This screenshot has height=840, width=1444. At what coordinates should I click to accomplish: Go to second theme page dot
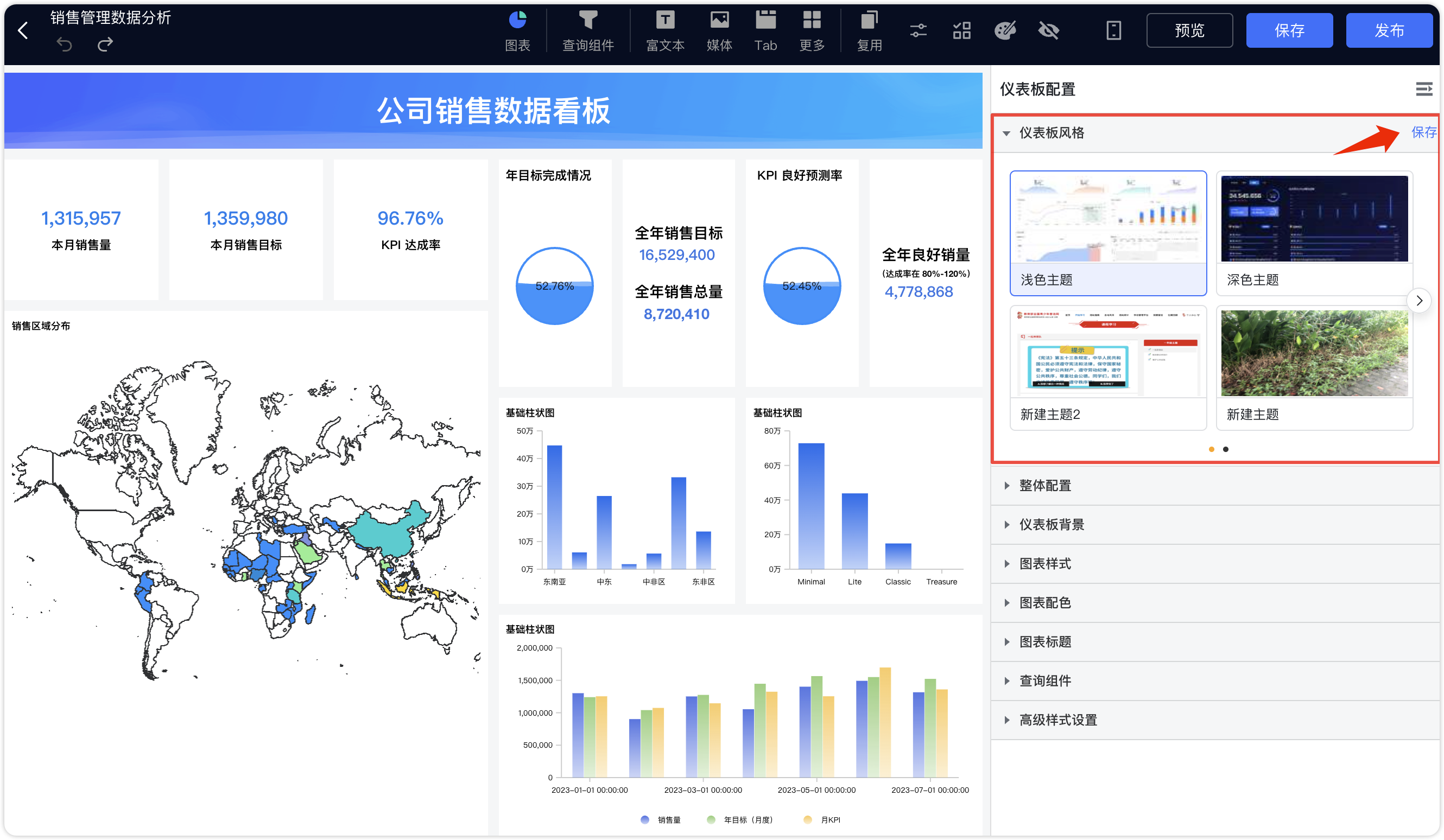pyautogui.click(x=1225, y=449)
